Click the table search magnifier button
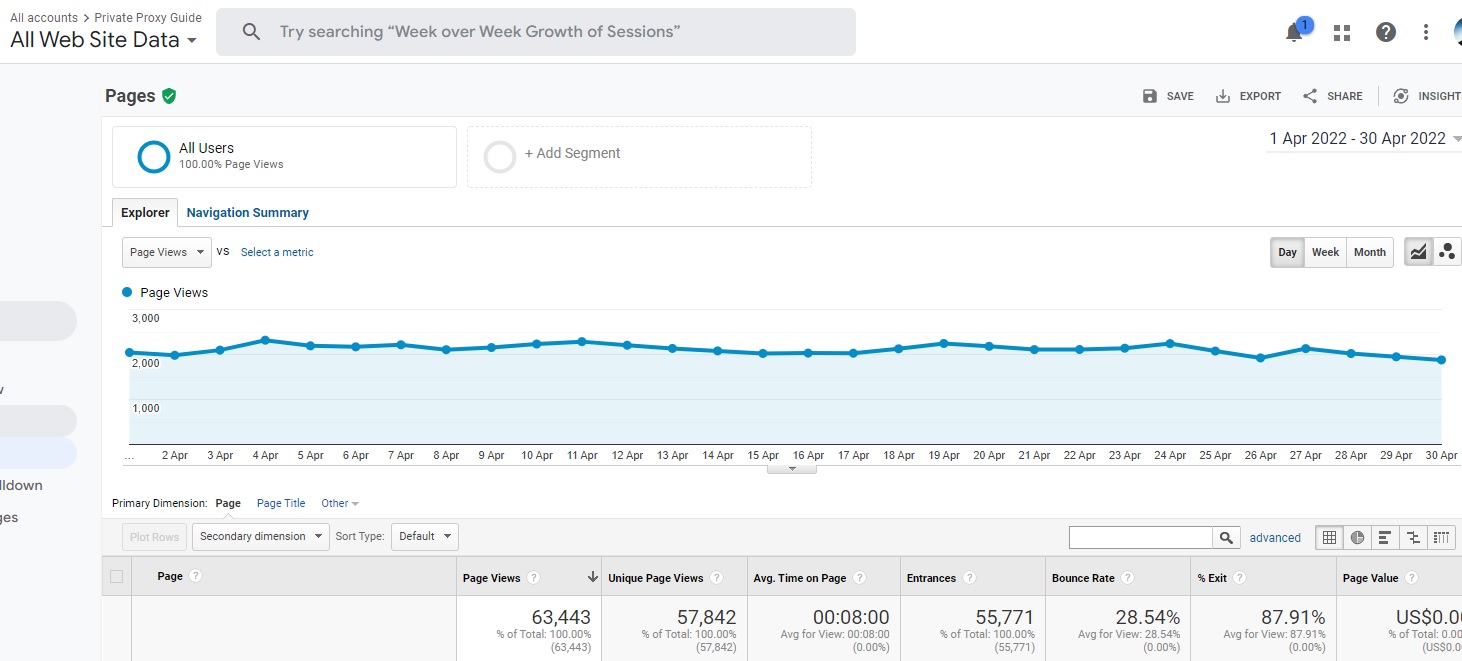The height and width of the screenshot is (661, 1462). 1227,538
